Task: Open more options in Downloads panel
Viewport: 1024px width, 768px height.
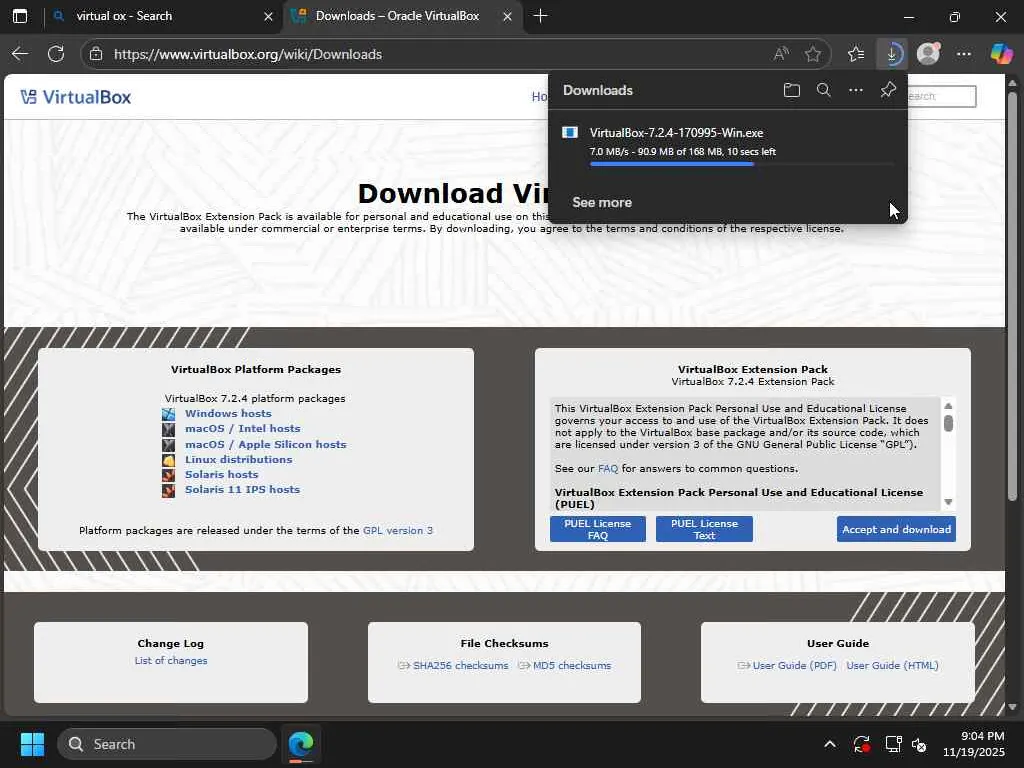Action: [x=856, y=90]
